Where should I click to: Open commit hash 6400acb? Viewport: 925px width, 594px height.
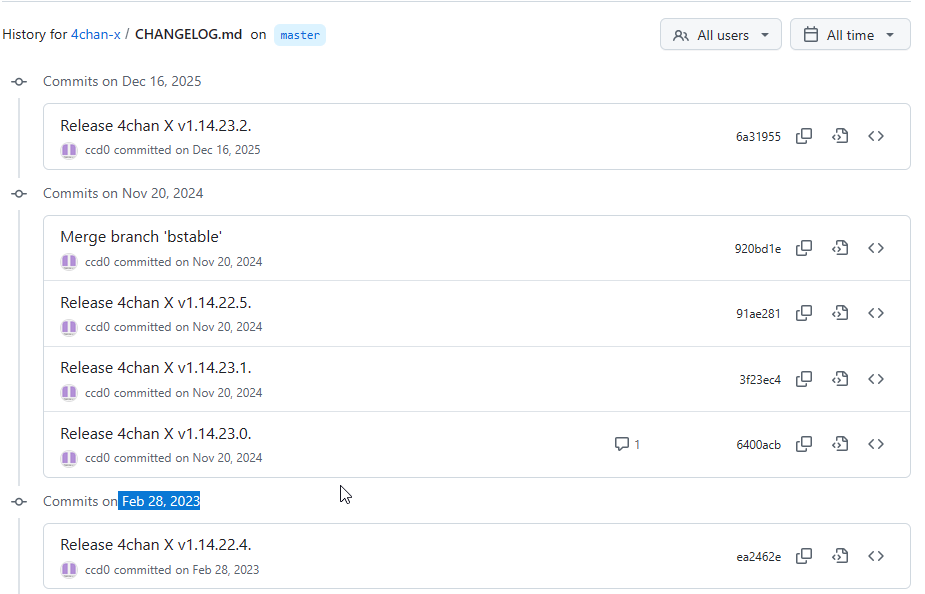[x=759, y=445]
